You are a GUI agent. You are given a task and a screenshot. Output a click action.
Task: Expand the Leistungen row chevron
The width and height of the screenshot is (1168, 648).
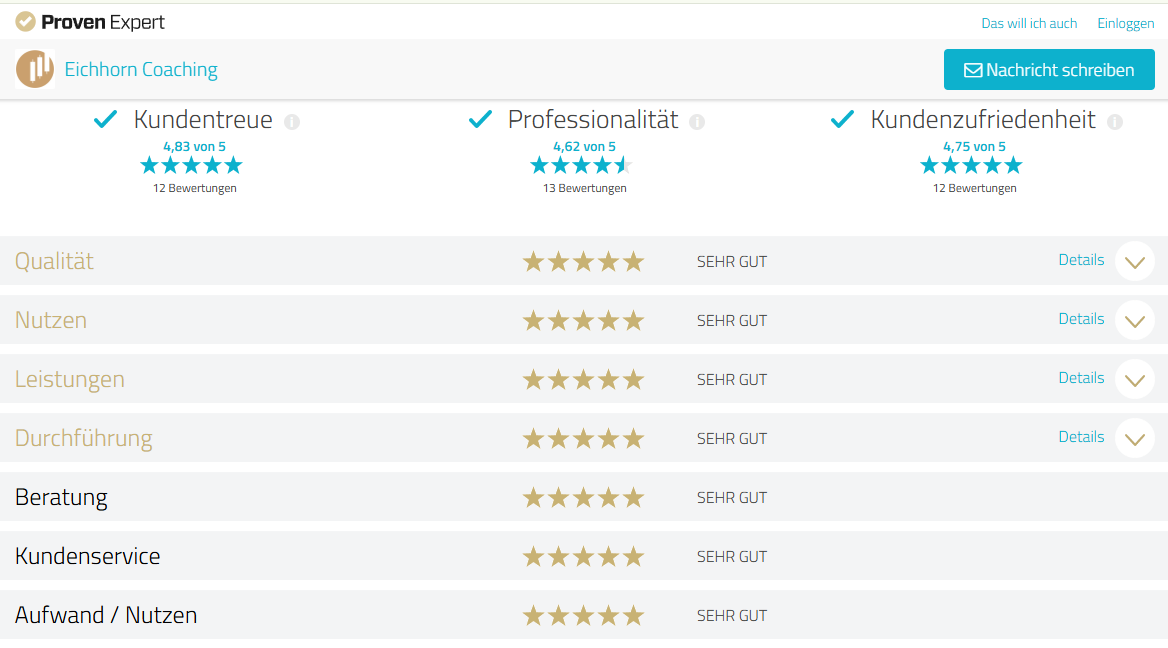point(1134,380)
